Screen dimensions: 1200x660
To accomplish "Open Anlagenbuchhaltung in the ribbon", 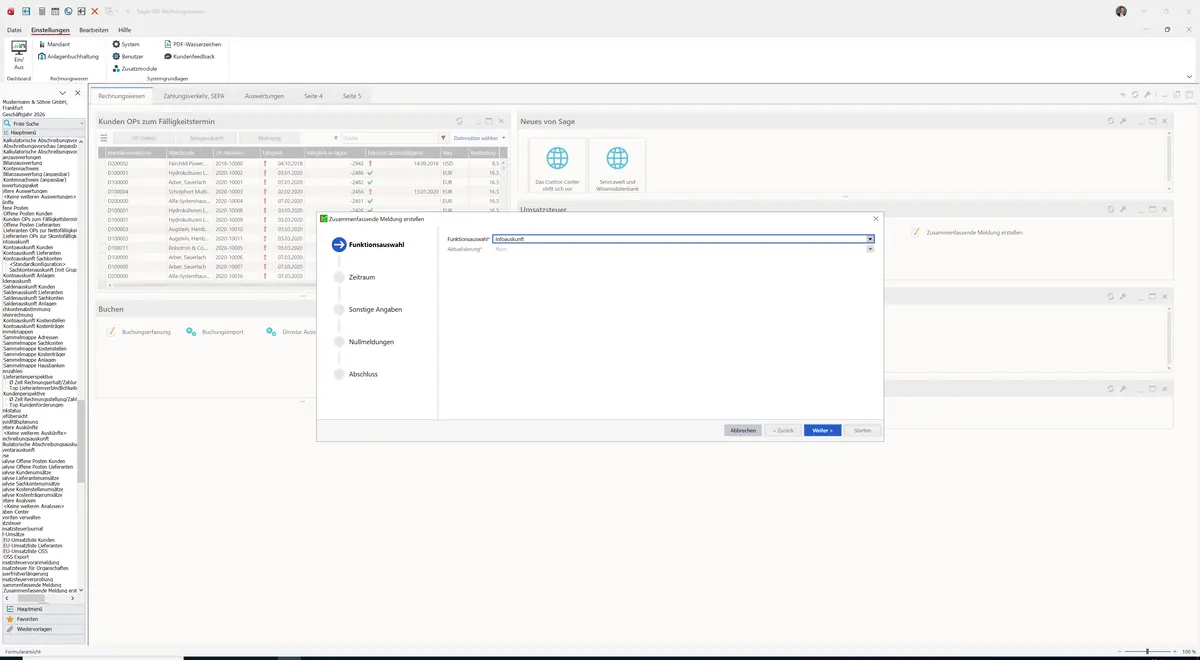I will pyautogui.click(x=68, y=56).
